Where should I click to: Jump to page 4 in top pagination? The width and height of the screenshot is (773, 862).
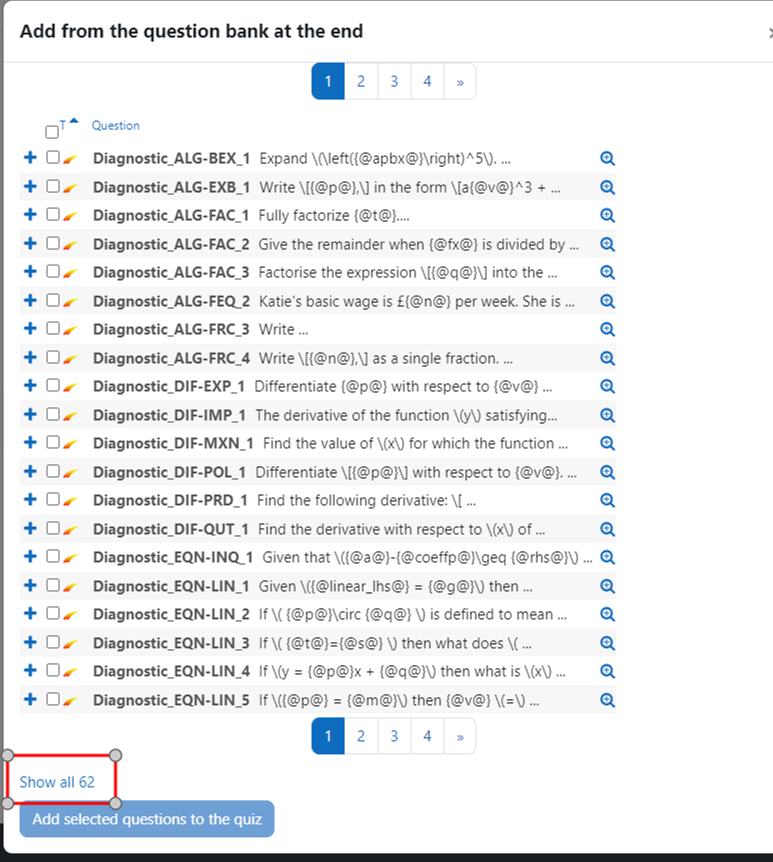click(427, 81)
